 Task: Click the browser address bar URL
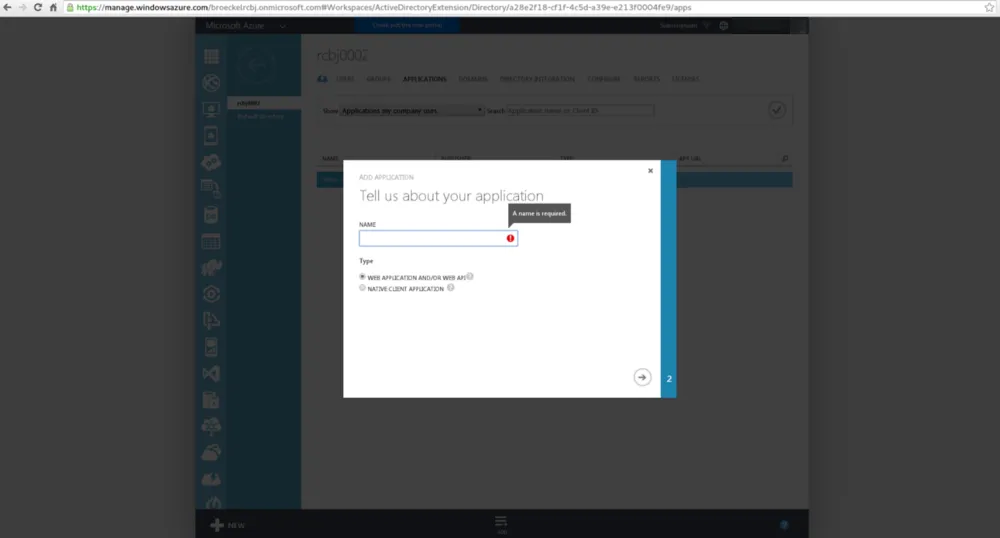click(383, 8)
